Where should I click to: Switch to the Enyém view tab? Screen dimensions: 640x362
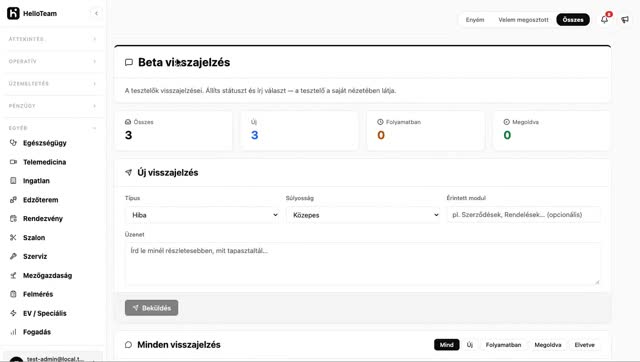475,20
